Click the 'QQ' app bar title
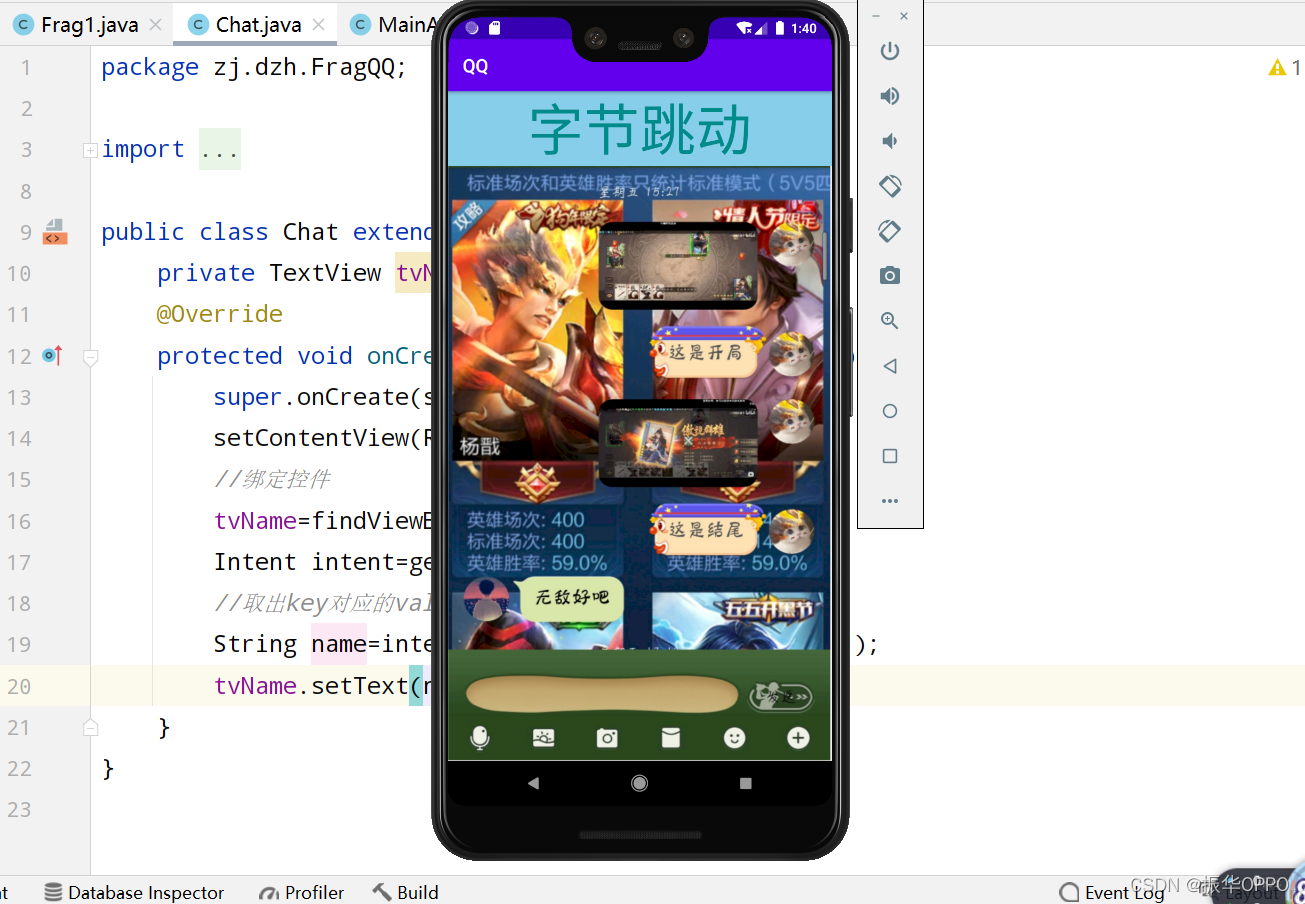This screenshot has height=904, width=1305. (475, 67)
